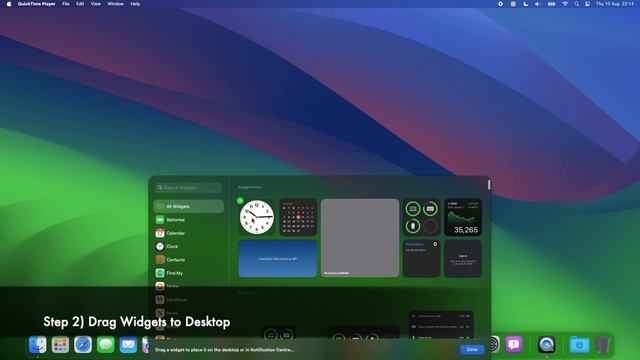Open the Help menu
The width and height of the screenshot is (640, 360).
(x=135, y=4)
